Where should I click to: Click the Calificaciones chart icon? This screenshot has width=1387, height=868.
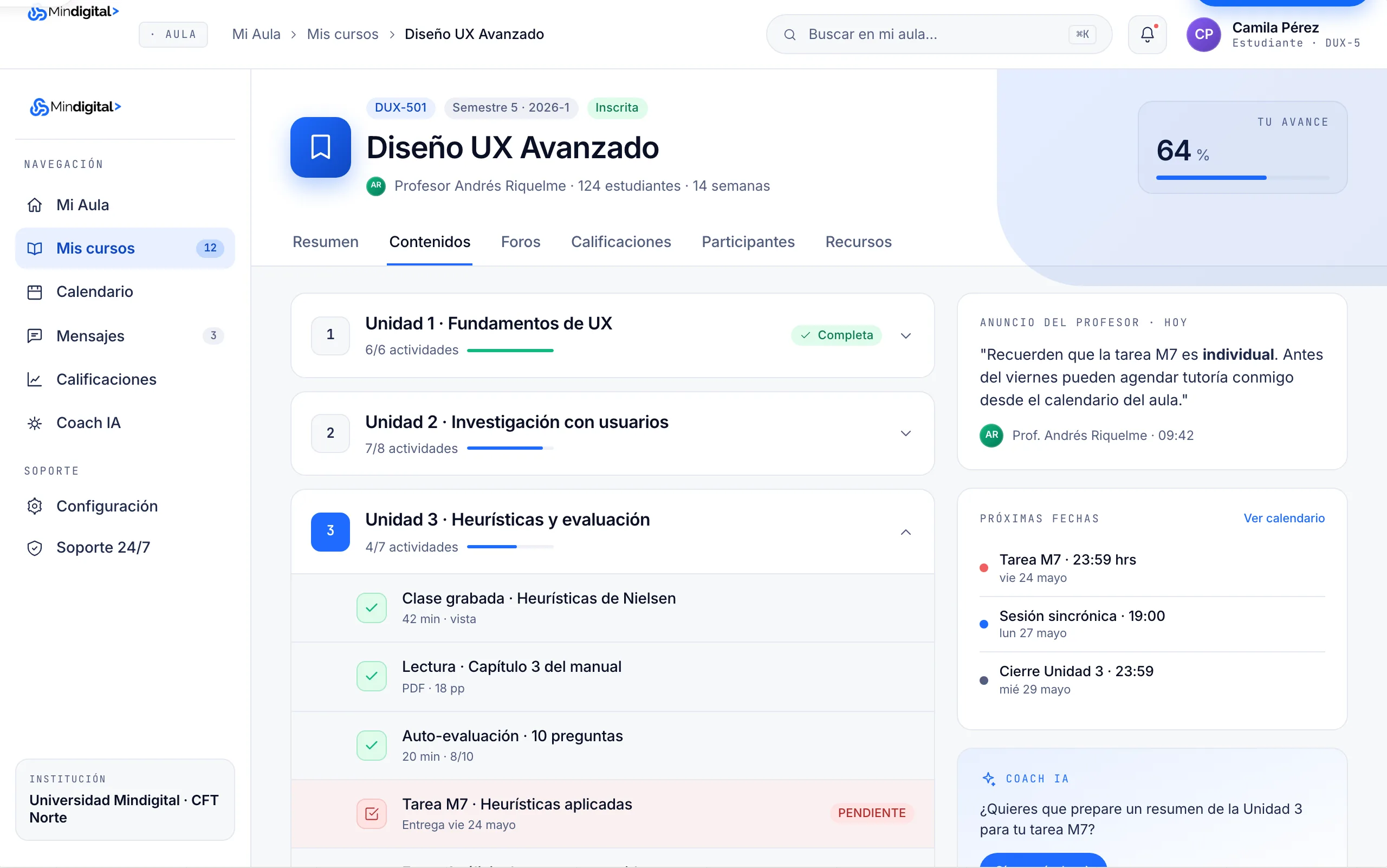click(35, 379)
